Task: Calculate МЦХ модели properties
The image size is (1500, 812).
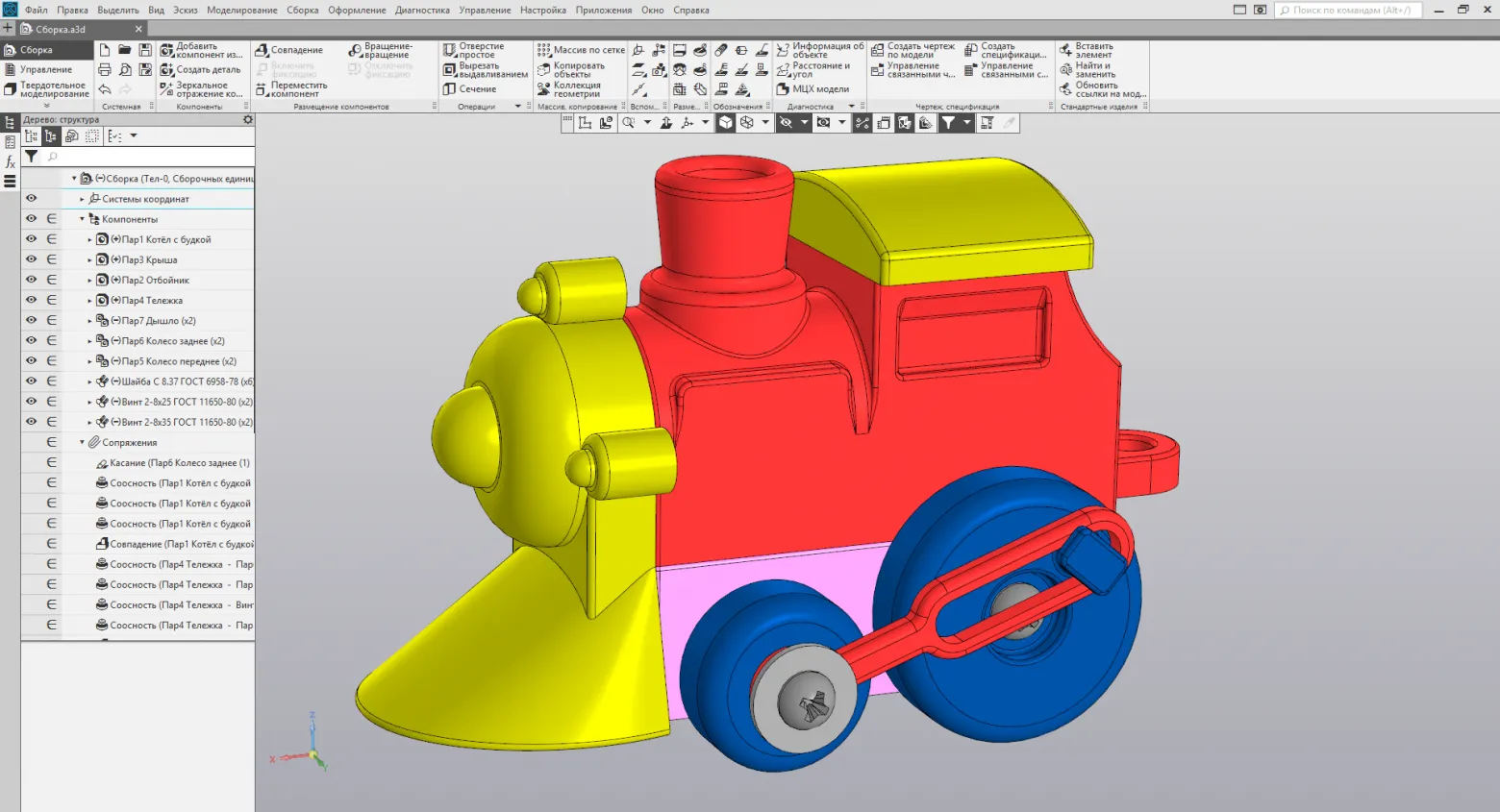Action: 812,89
